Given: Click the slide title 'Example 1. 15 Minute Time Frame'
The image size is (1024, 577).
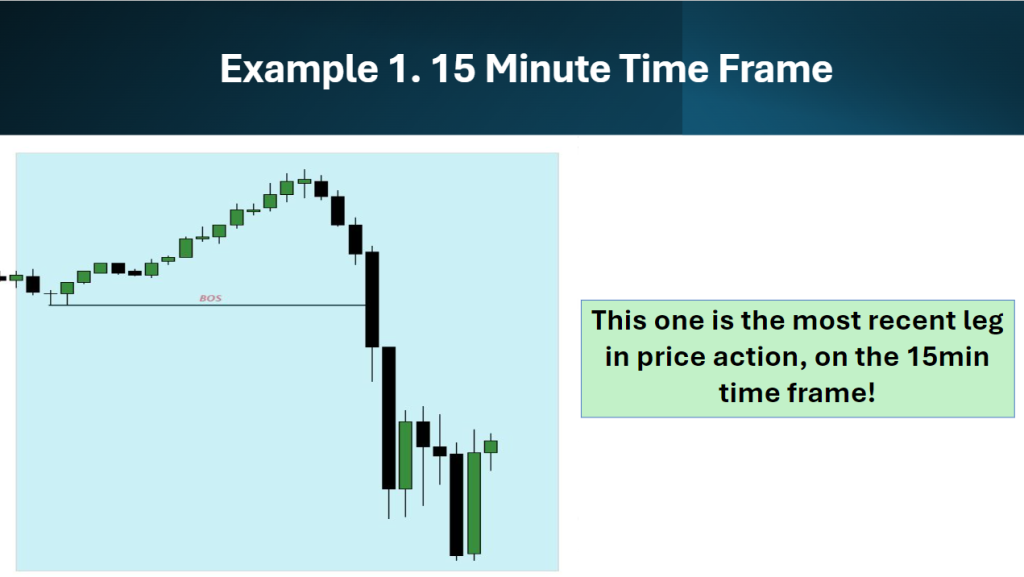Looking at the screenshot, I should tap(526, 69).
